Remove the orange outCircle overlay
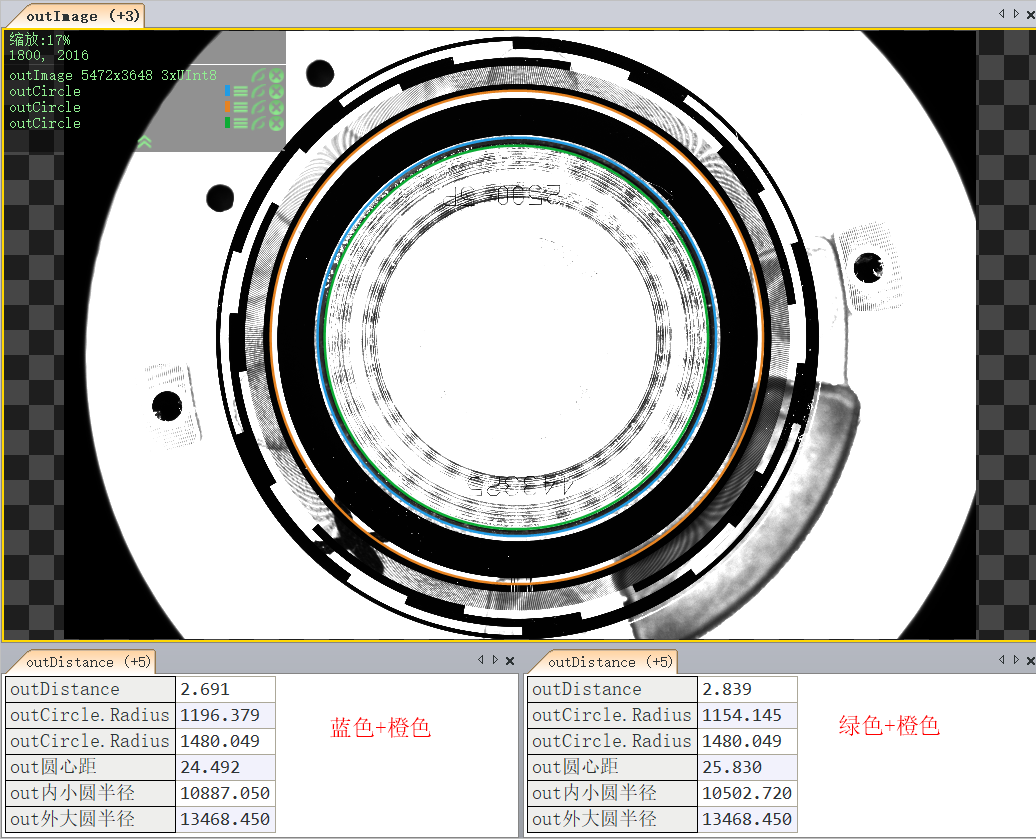Image resolution: width=1036 pixels, height=839 pixels. point(276,107)
